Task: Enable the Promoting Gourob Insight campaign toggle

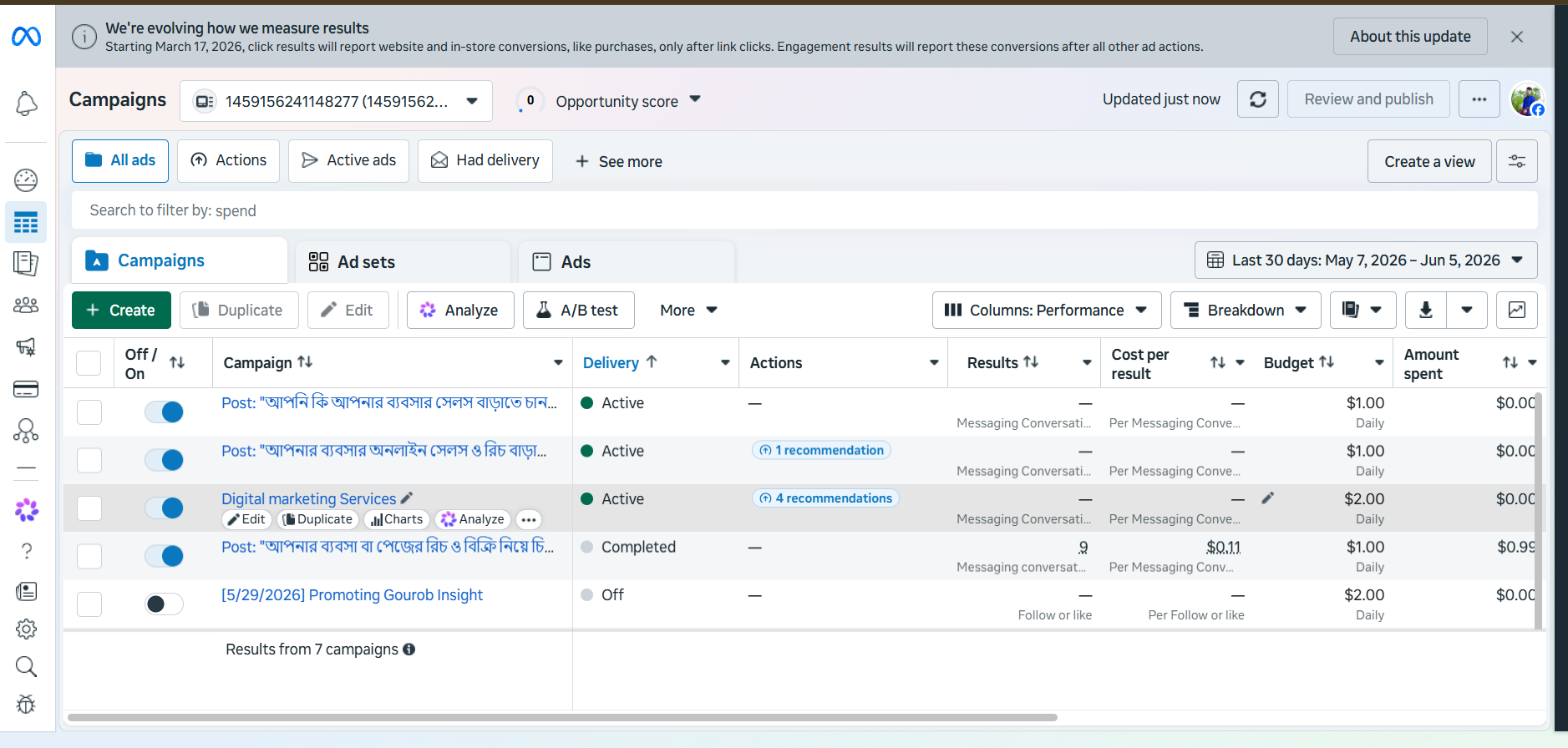Action: click(x=164, y=604)
